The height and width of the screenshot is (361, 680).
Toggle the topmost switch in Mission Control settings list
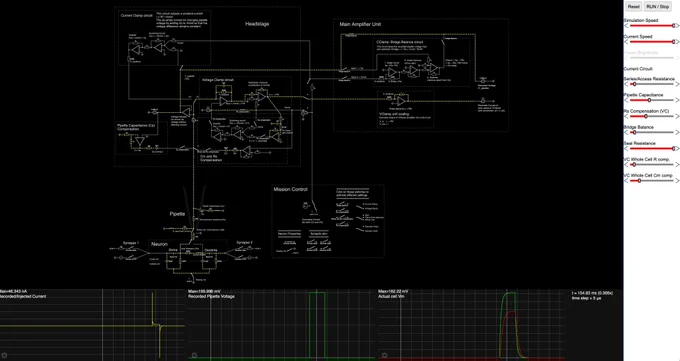[x=342, y=203]
